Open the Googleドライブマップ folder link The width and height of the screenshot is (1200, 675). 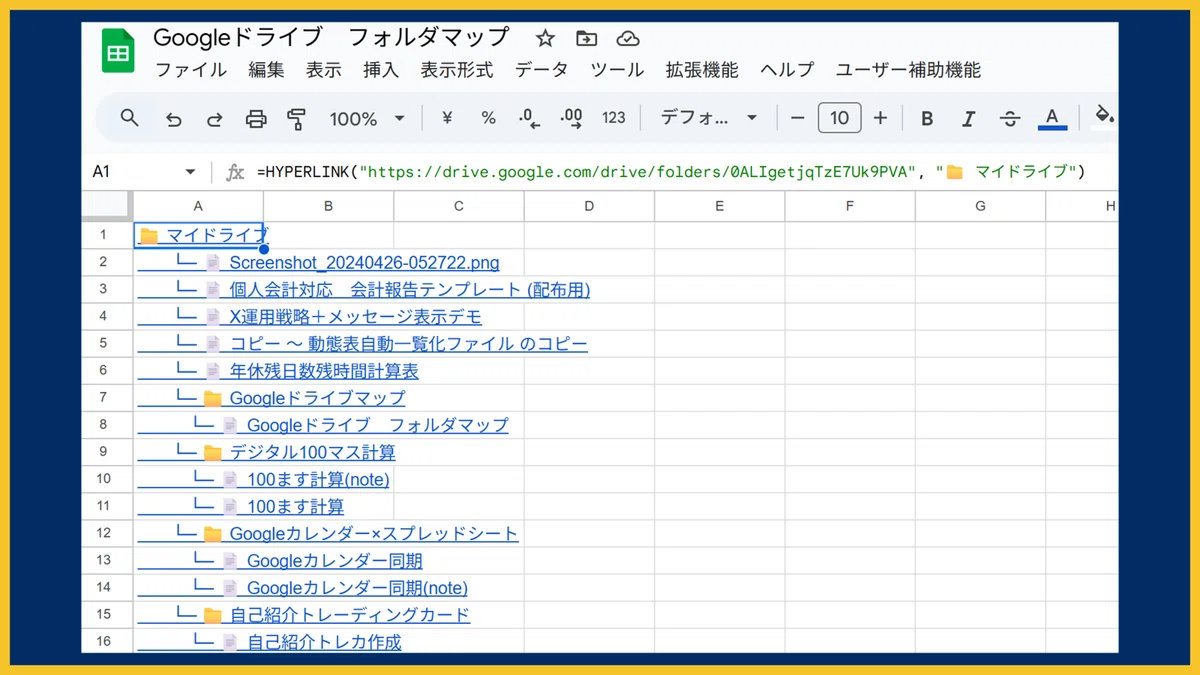coord(317,398)
